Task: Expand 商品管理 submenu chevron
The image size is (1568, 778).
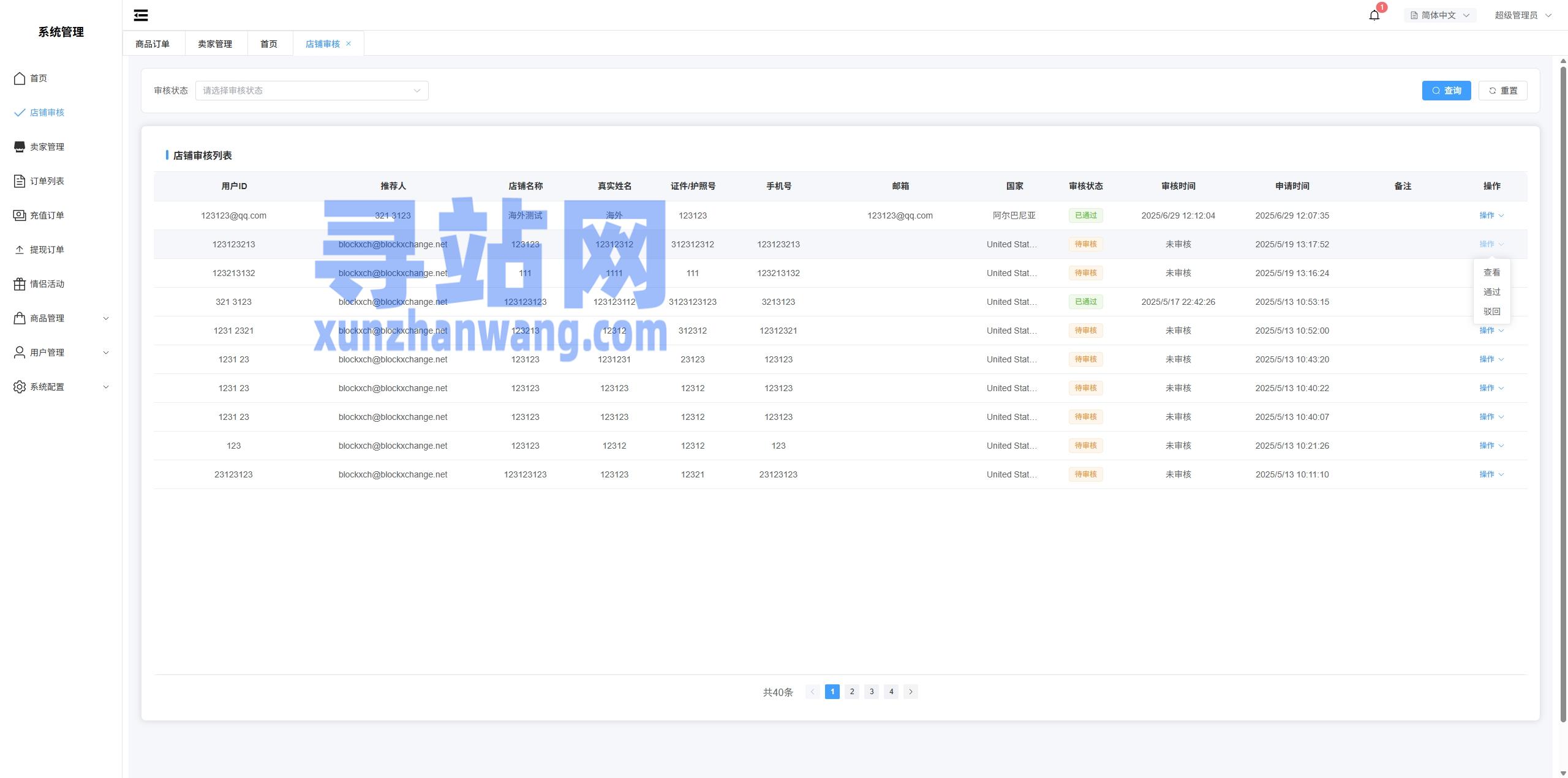Action: [x=106, y=318]
